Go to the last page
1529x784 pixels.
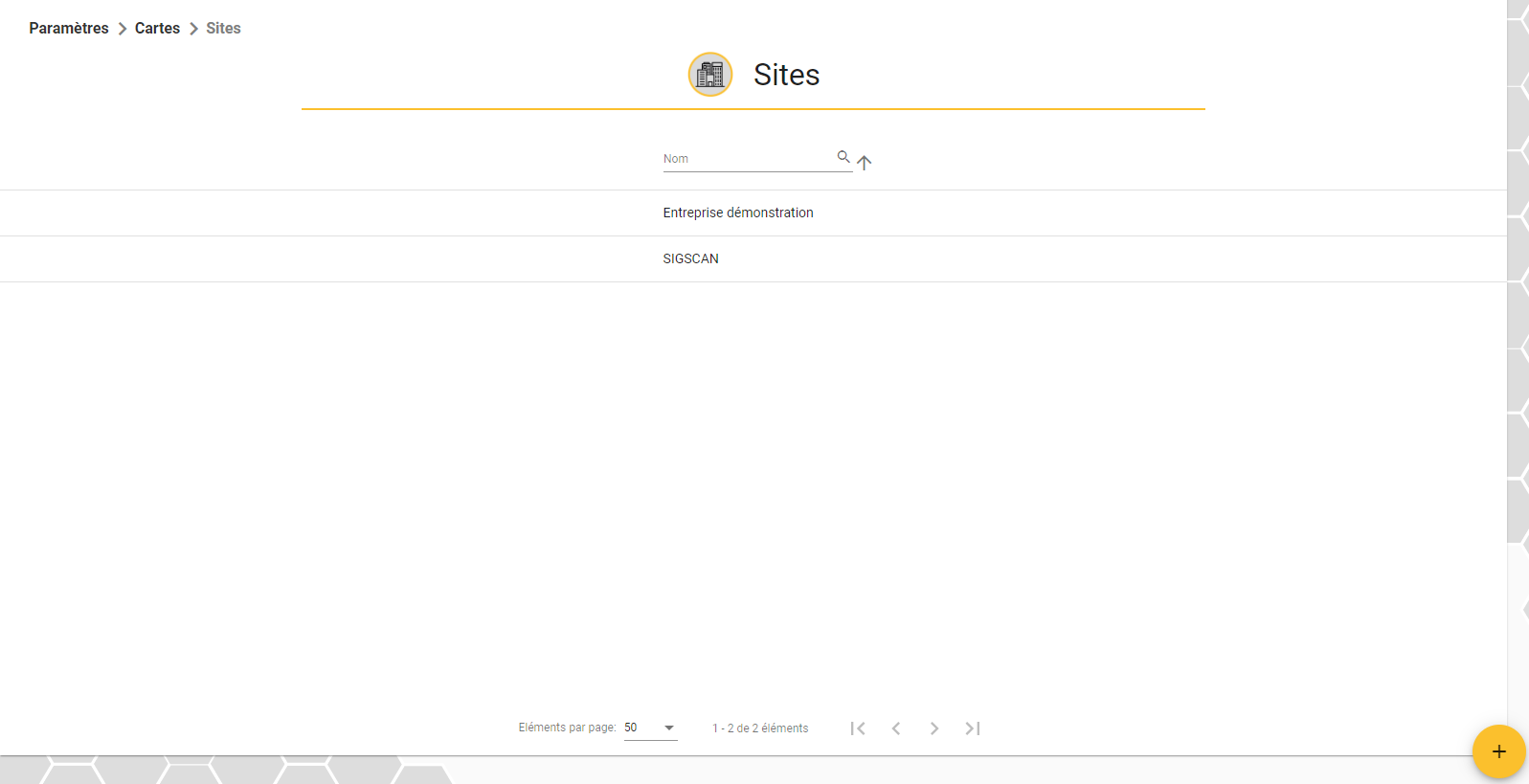coord(973,728)
